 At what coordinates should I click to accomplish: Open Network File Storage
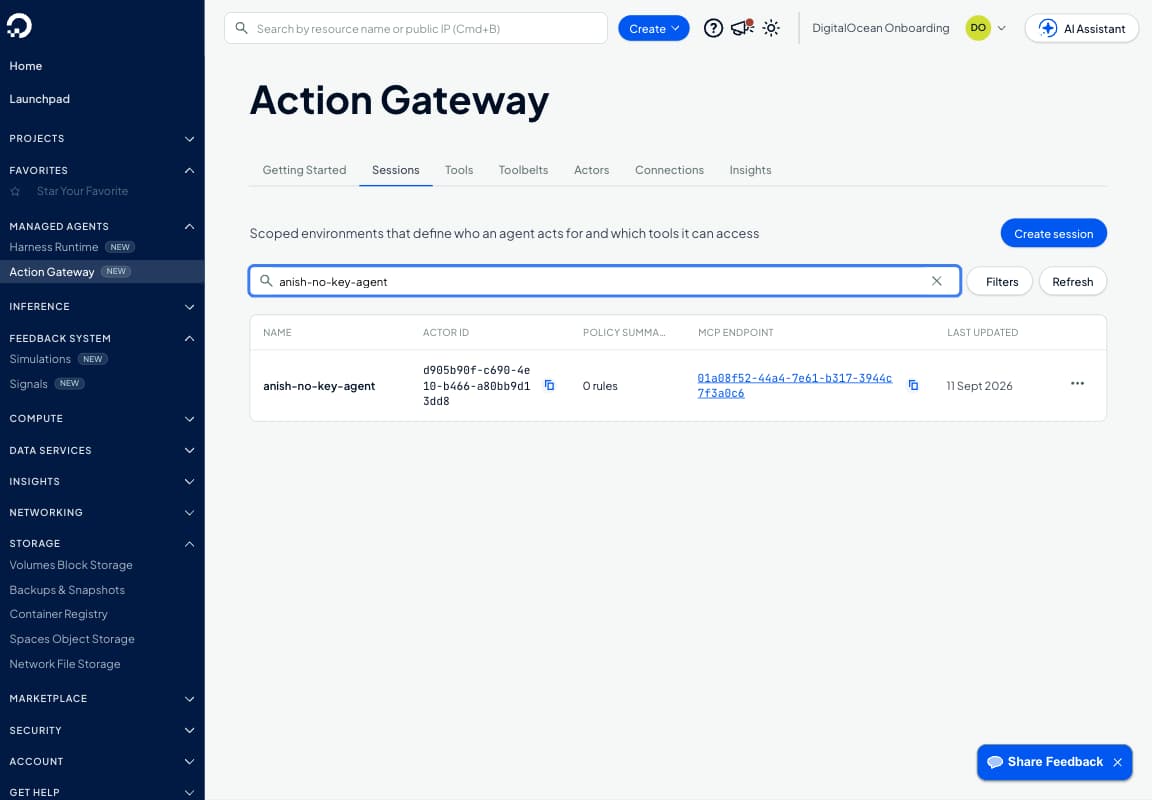click(x=65, y=664)
